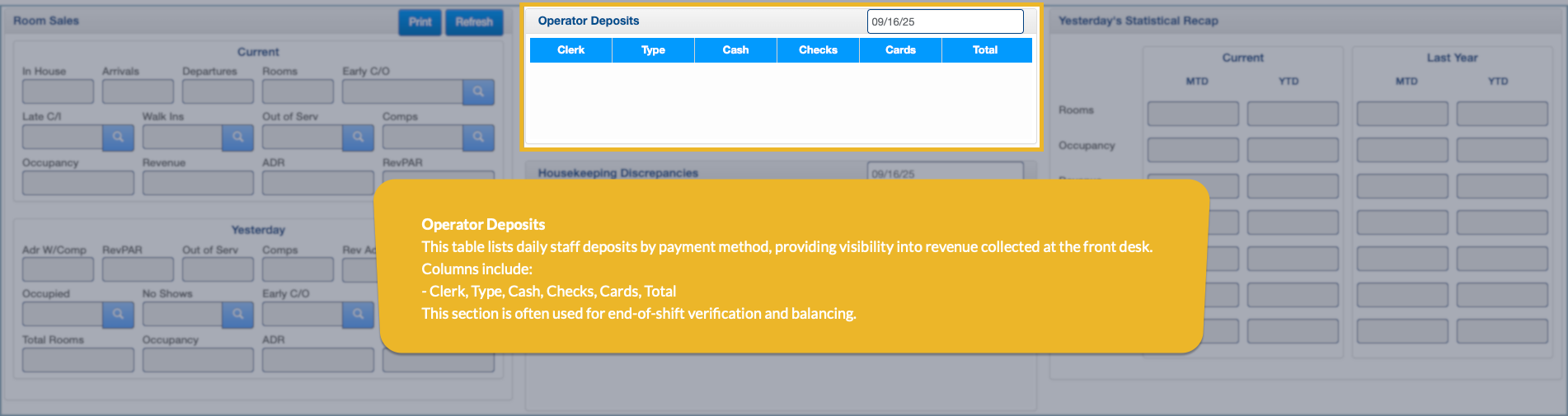Click the Housekeeping Discrepancies date field
1568x416 pixels.
tap(945, 172)
